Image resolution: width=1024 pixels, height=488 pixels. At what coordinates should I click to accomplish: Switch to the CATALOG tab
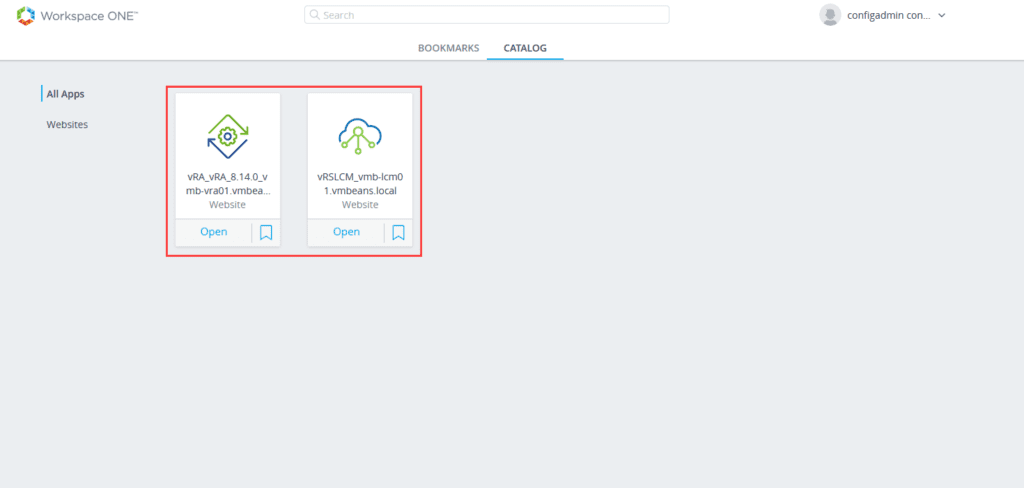pyautogui.click(x=525, y=48)
